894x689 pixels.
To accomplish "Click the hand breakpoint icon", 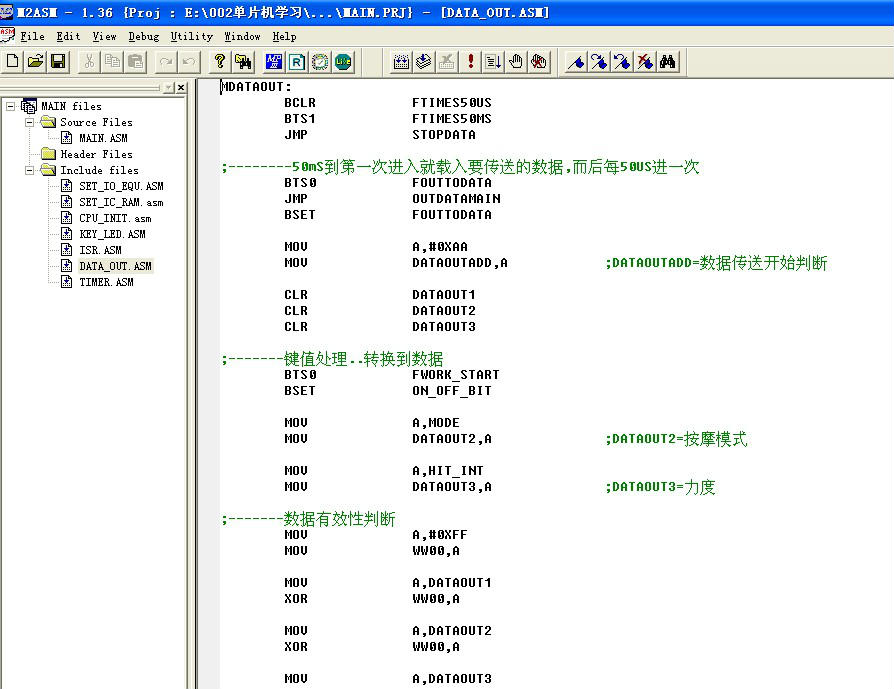I will click(x=516, y=62).
